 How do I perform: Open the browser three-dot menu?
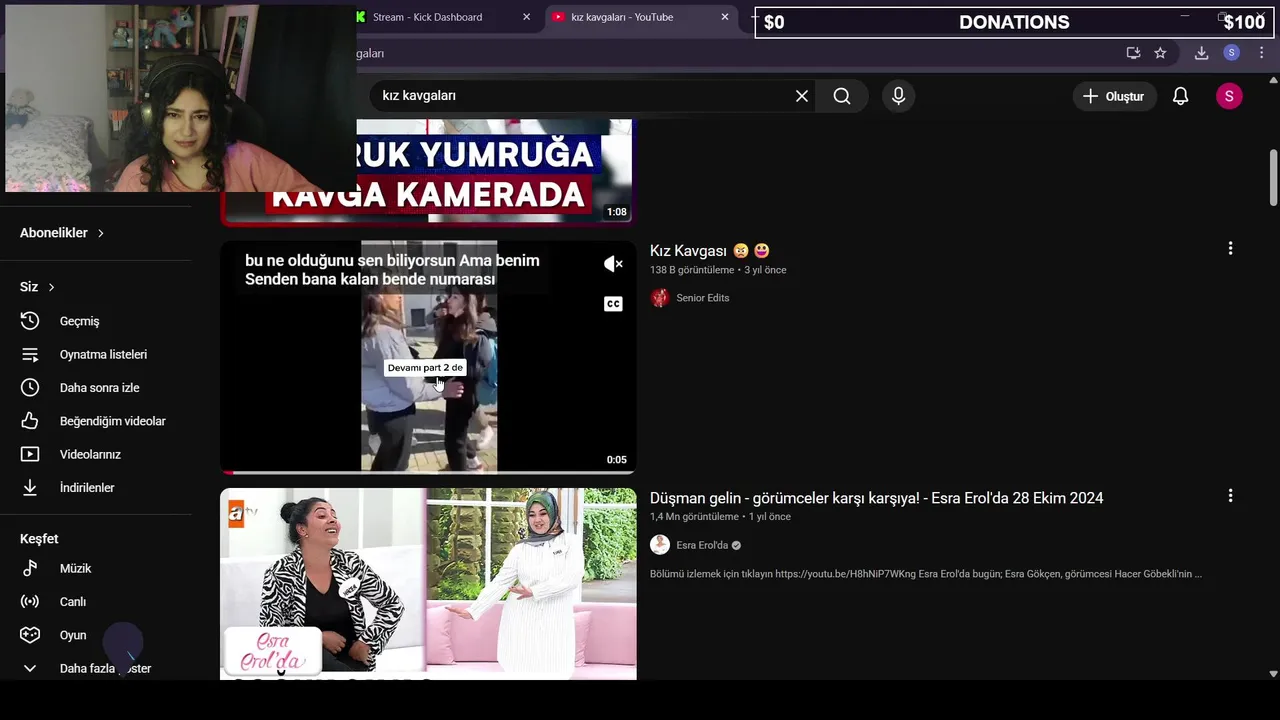click(1261, 53)
